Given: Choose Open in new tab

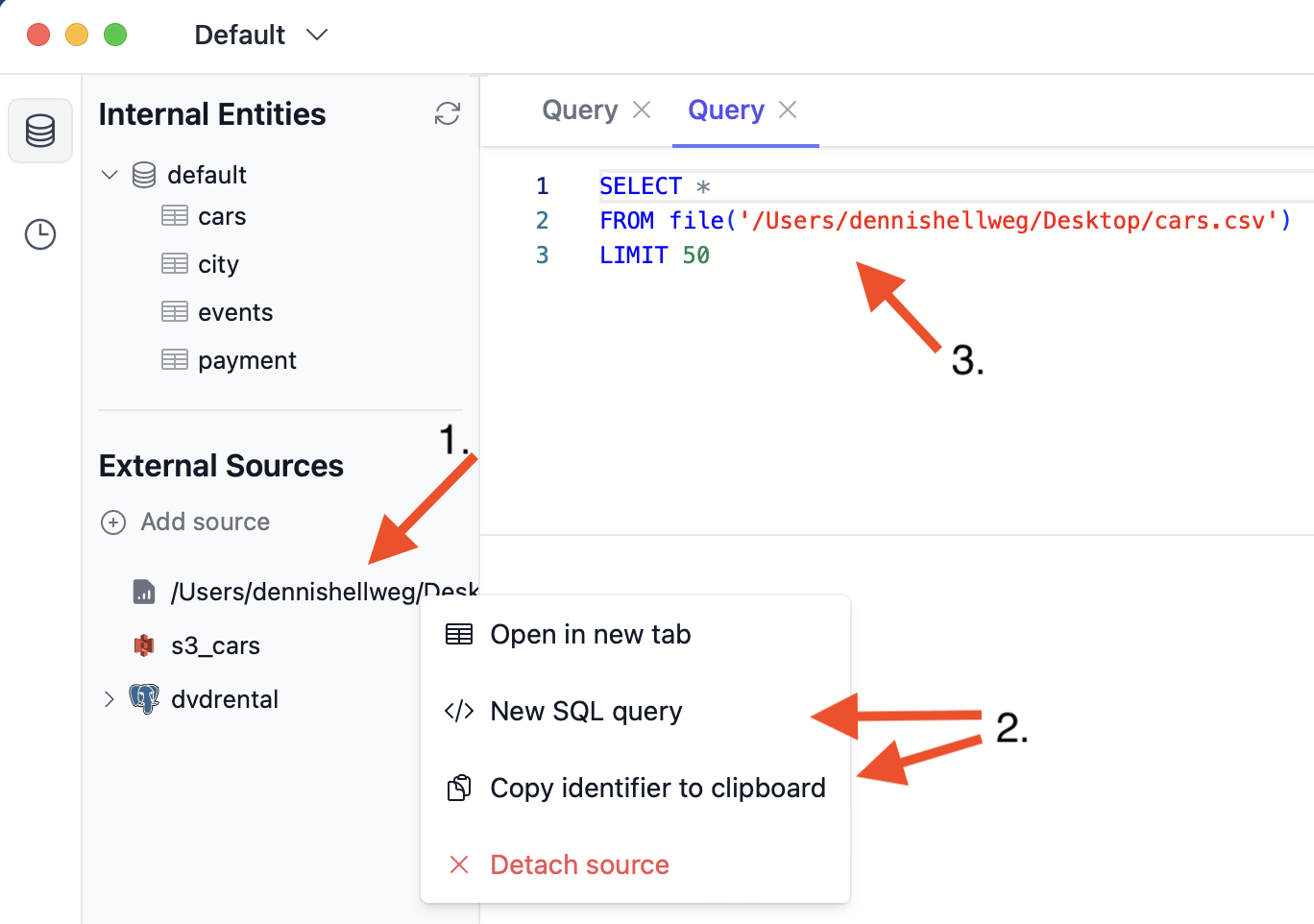Looking at the screenshot, I should coord(635,634).
